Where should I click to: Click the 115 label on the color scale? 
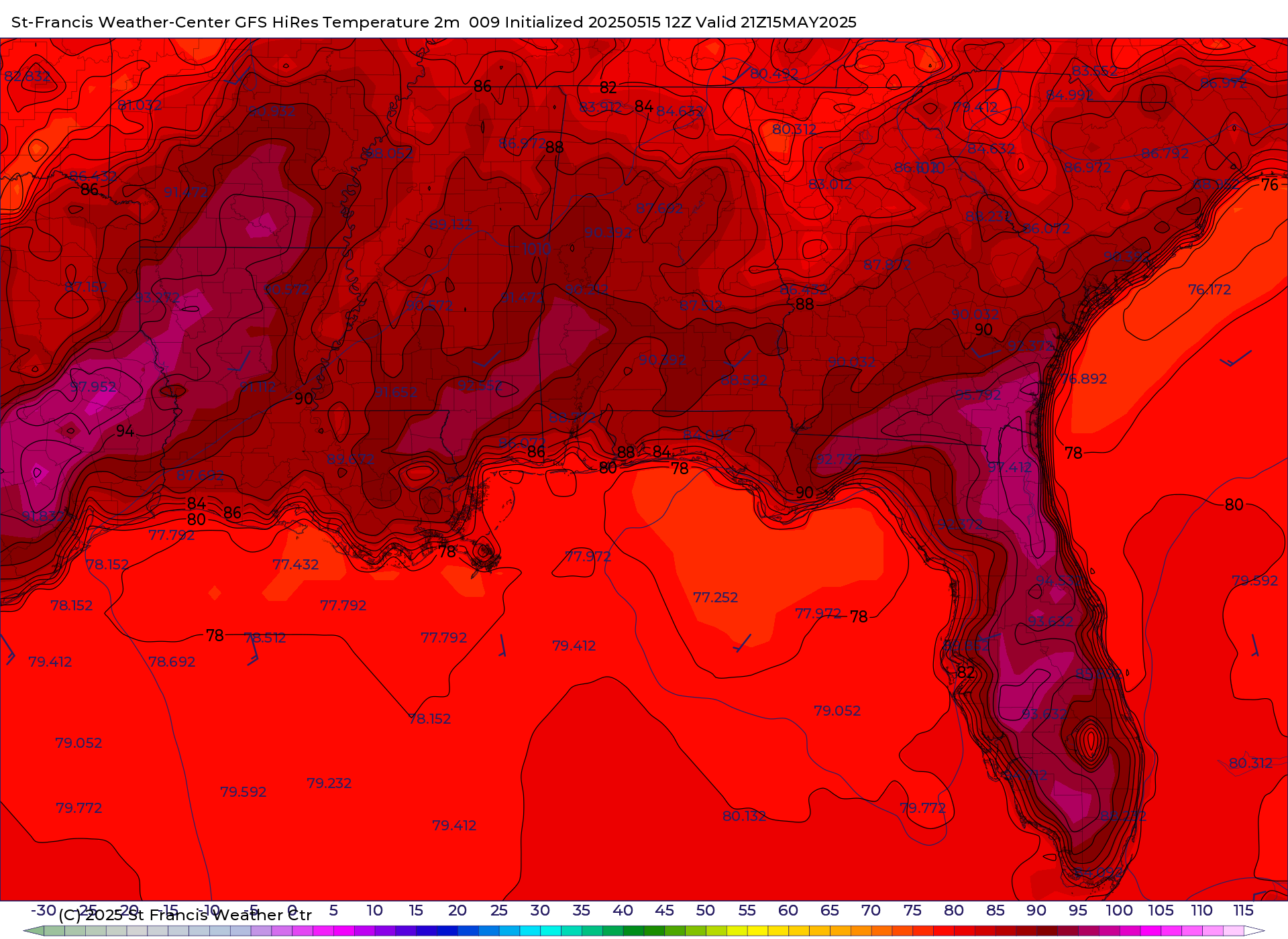(x=1244, y=910)
